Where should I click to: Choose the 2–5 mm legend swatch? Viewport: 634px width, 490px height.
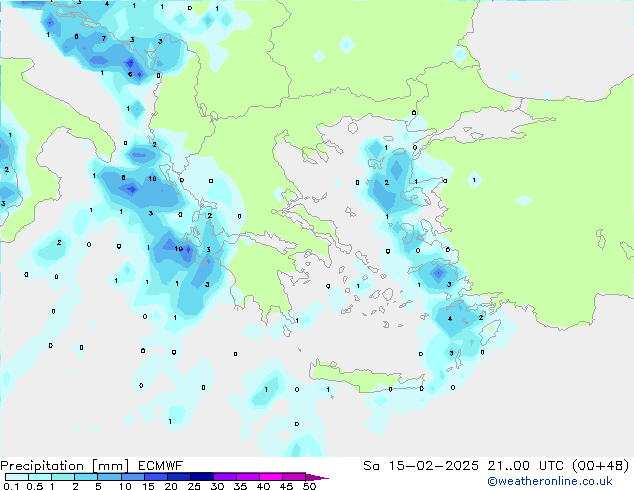(86, 477)
